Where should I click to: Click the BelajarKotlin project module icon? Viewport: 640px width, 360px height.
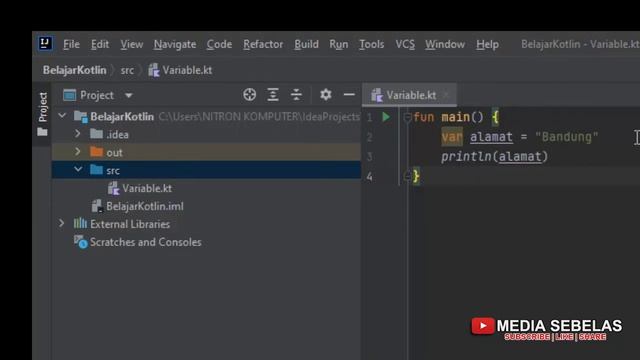[x=80, y=117]
